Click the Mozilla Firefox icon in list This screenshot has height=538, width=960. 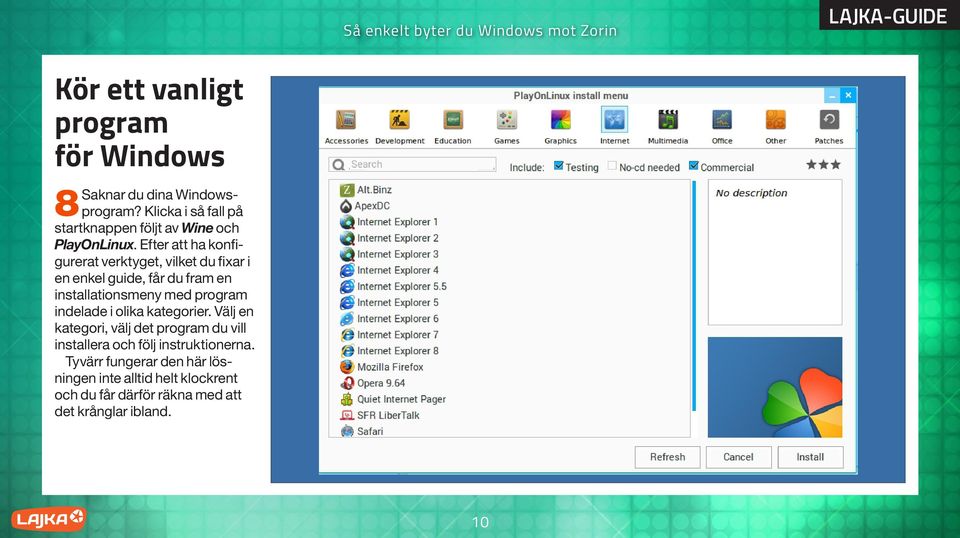(347, 367)
